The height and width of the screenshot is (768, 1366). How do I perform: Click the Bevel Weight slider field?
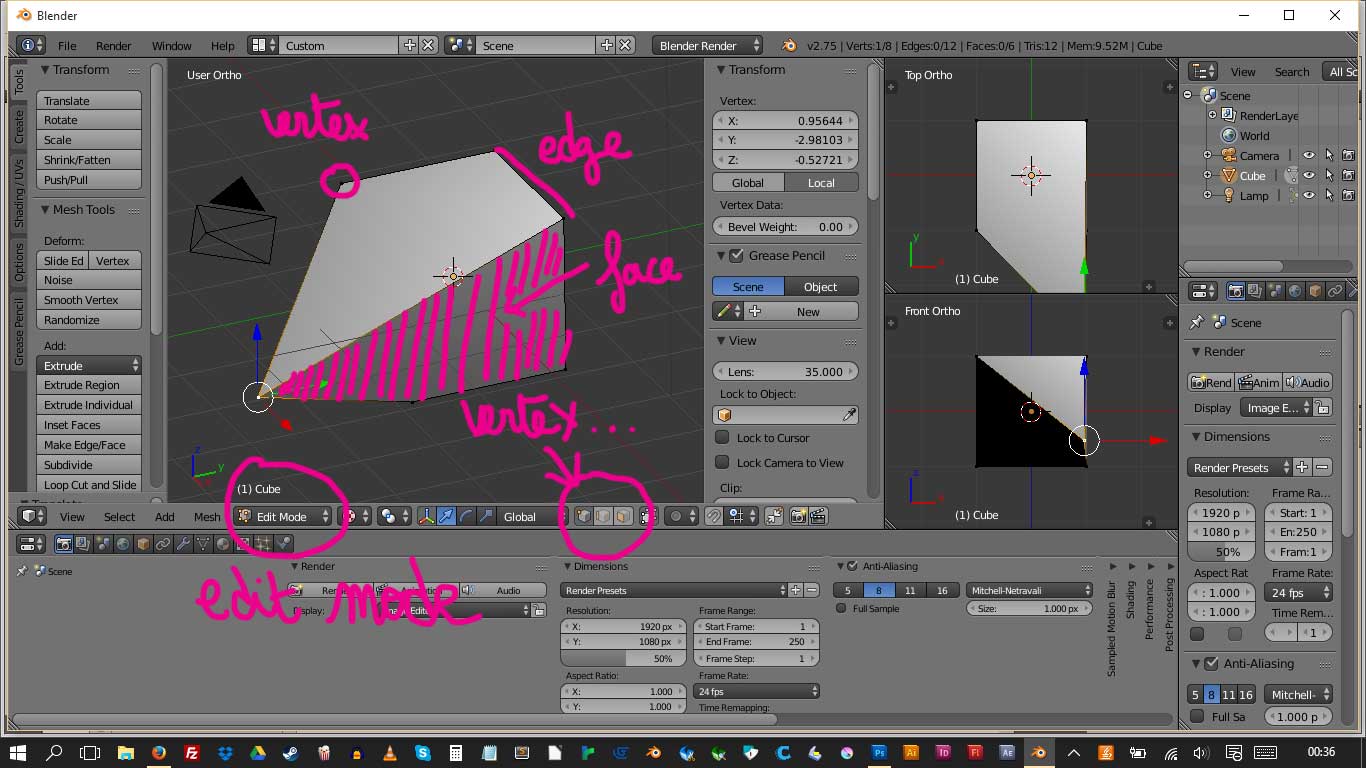pyautogui.click(x=785, y=227)
